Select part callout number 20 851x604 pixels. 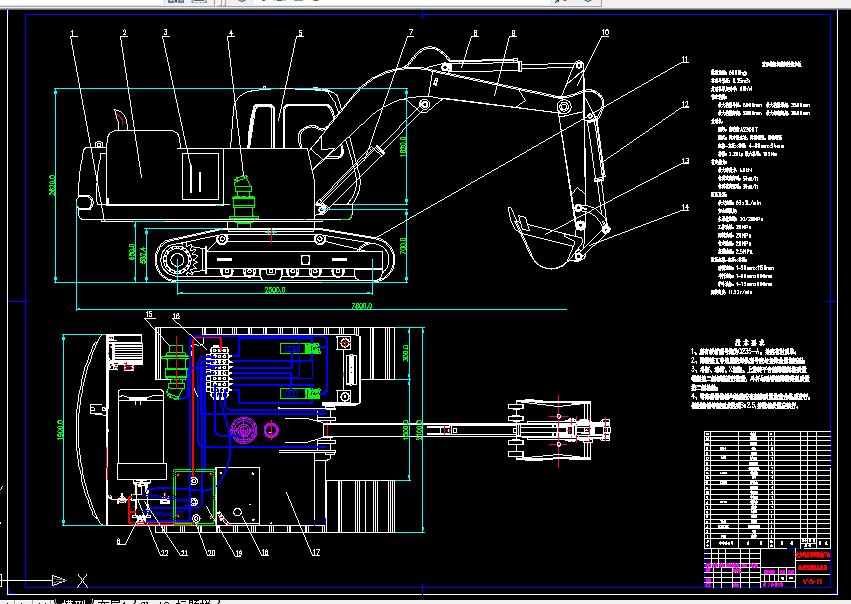[x=211, y=552]
